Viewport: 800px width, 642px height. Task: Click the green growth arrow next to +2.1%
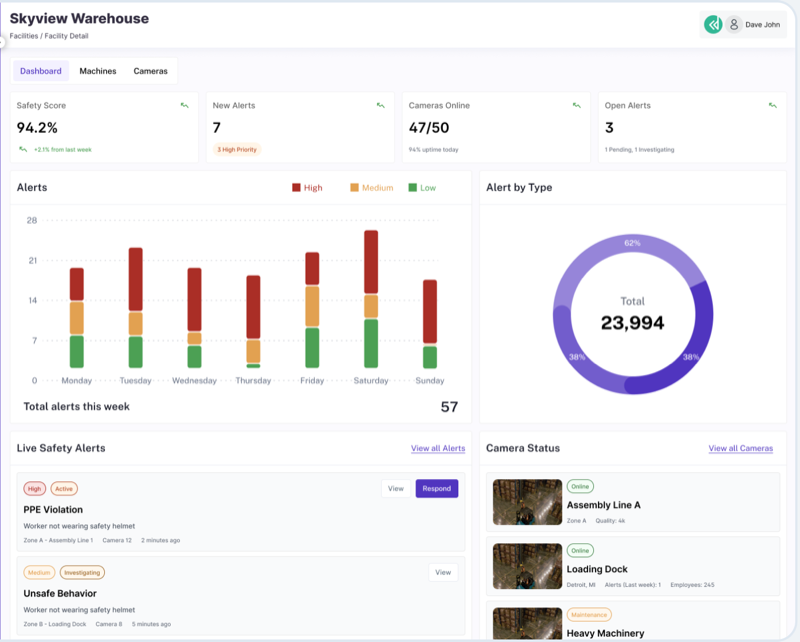[22, 147]
